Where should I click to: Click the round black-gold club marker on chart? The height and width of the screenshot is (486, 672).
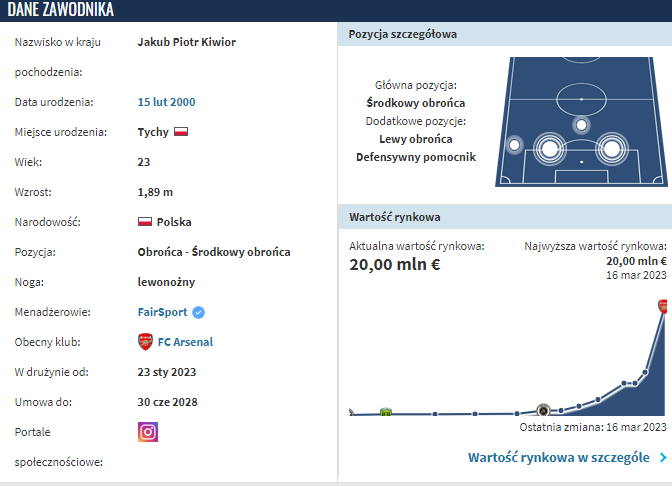[543, 410]
